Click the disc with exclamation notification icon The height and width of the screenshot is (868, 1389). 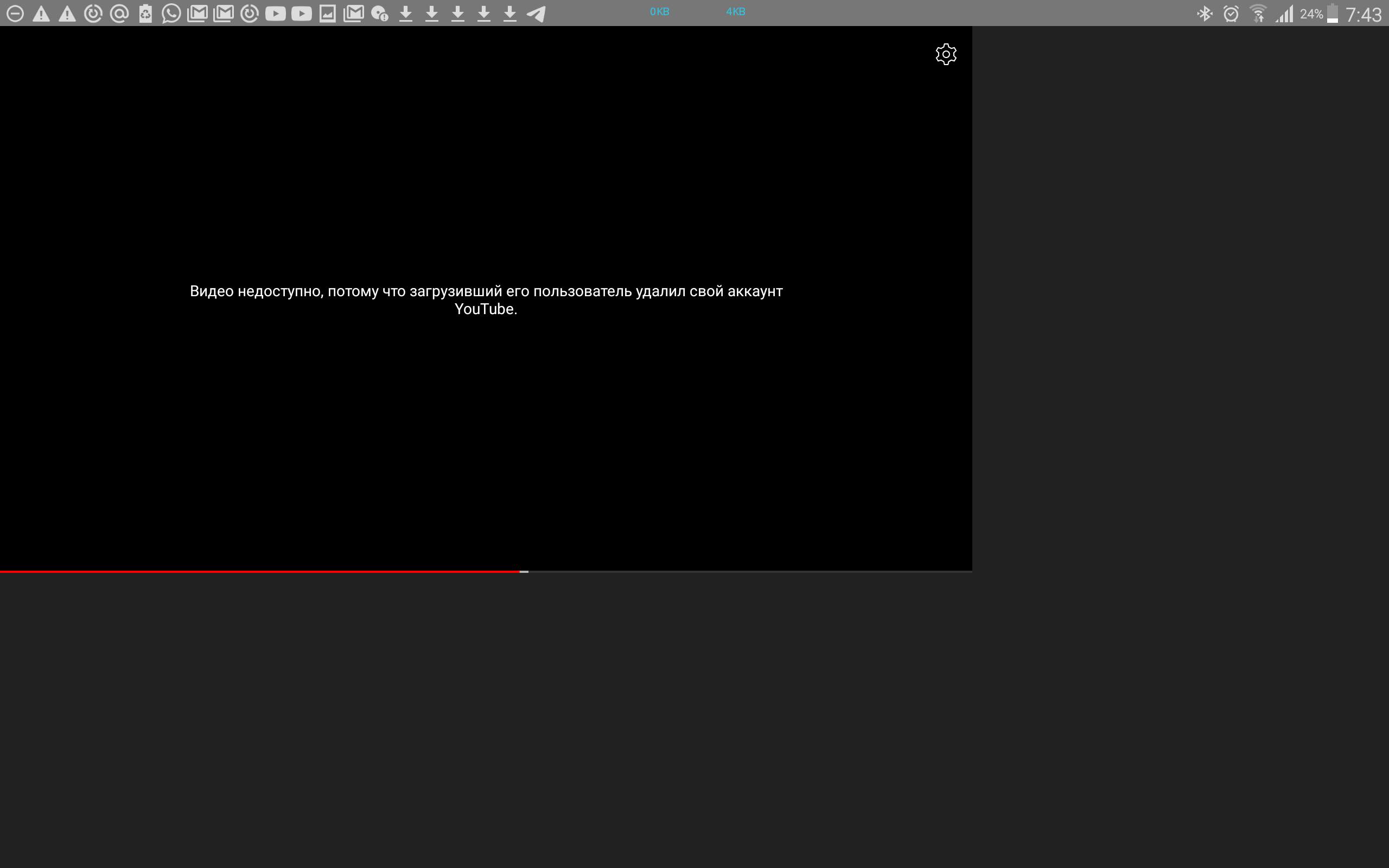tap(379, 12)
